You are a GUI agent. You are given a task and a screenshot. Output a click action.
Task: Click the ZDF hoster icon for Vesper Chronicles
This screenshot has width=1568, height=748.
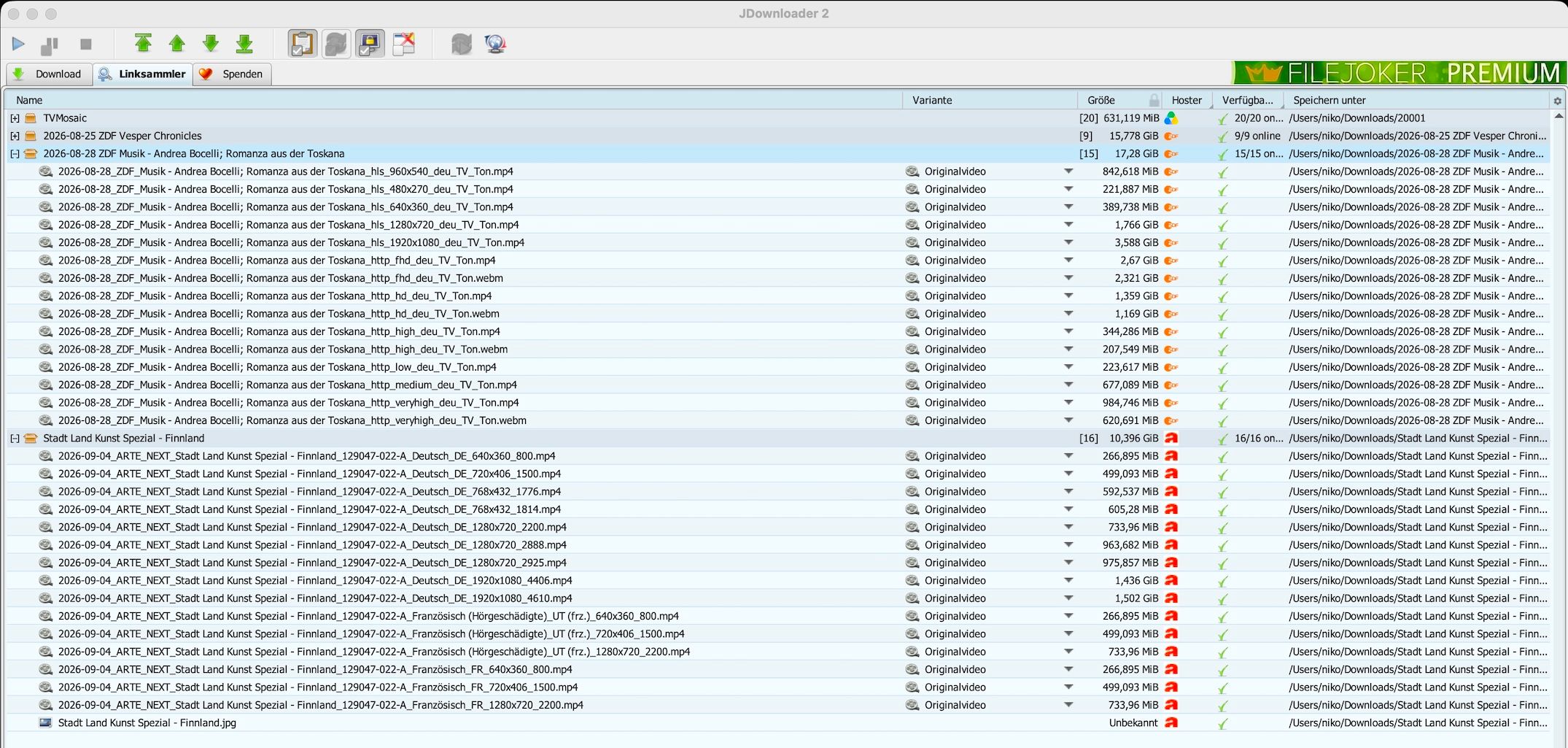tap(1171, 136)
